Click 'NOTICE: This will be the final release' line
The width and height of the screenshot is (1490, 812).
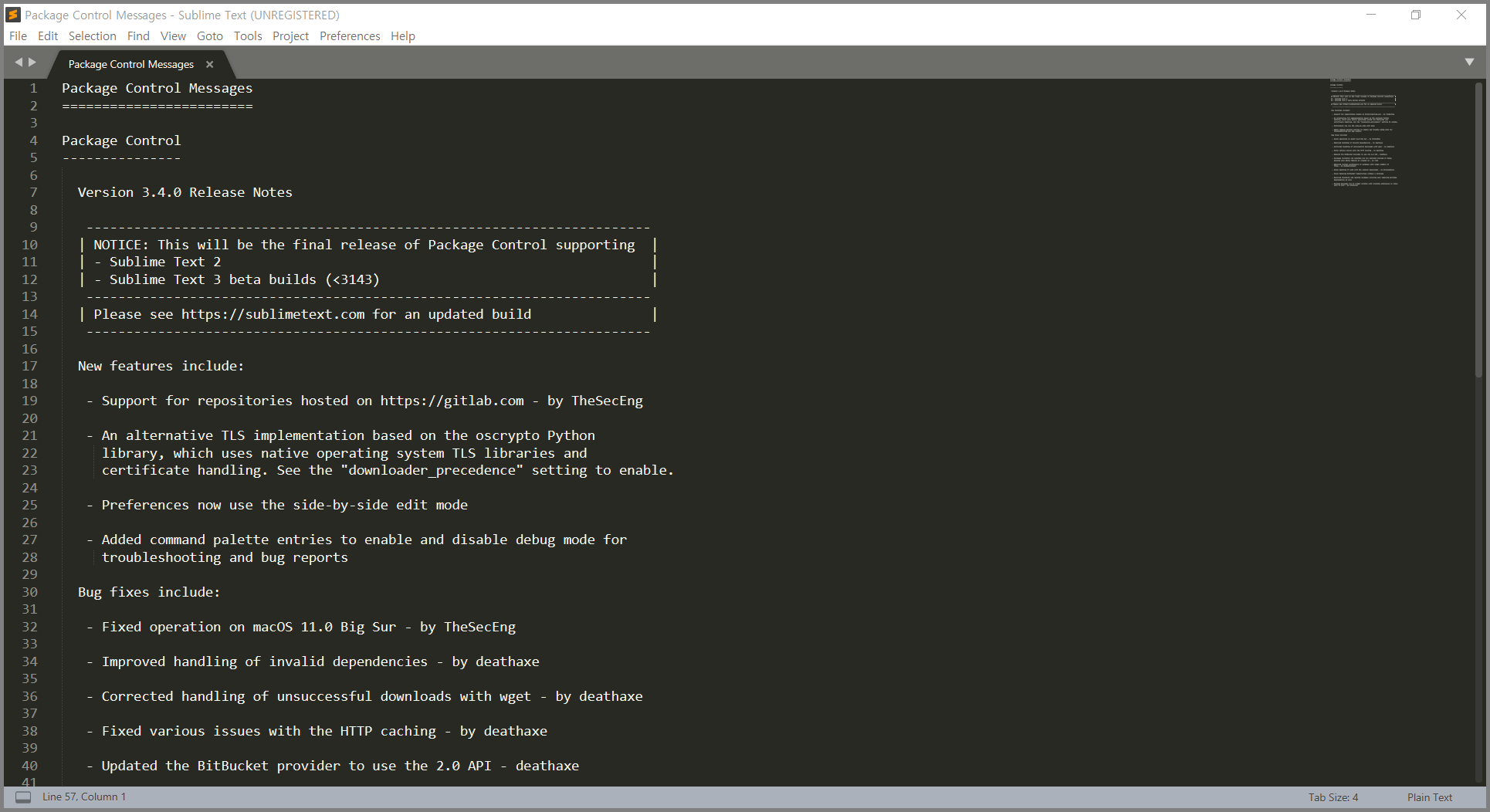[364, 245]
